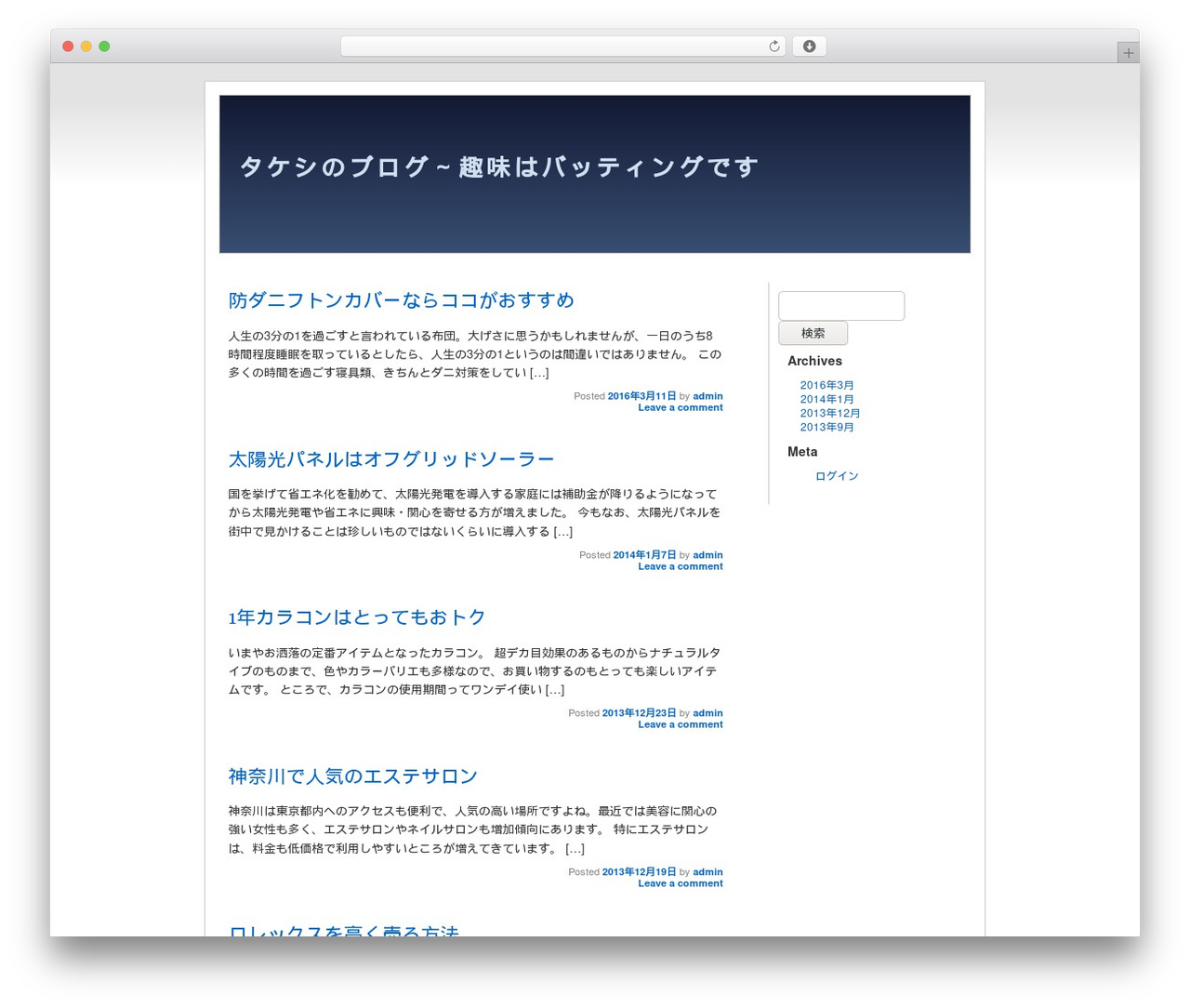Open the browser downloads icon
1190x1008 pixels.
tap(809, 46)
